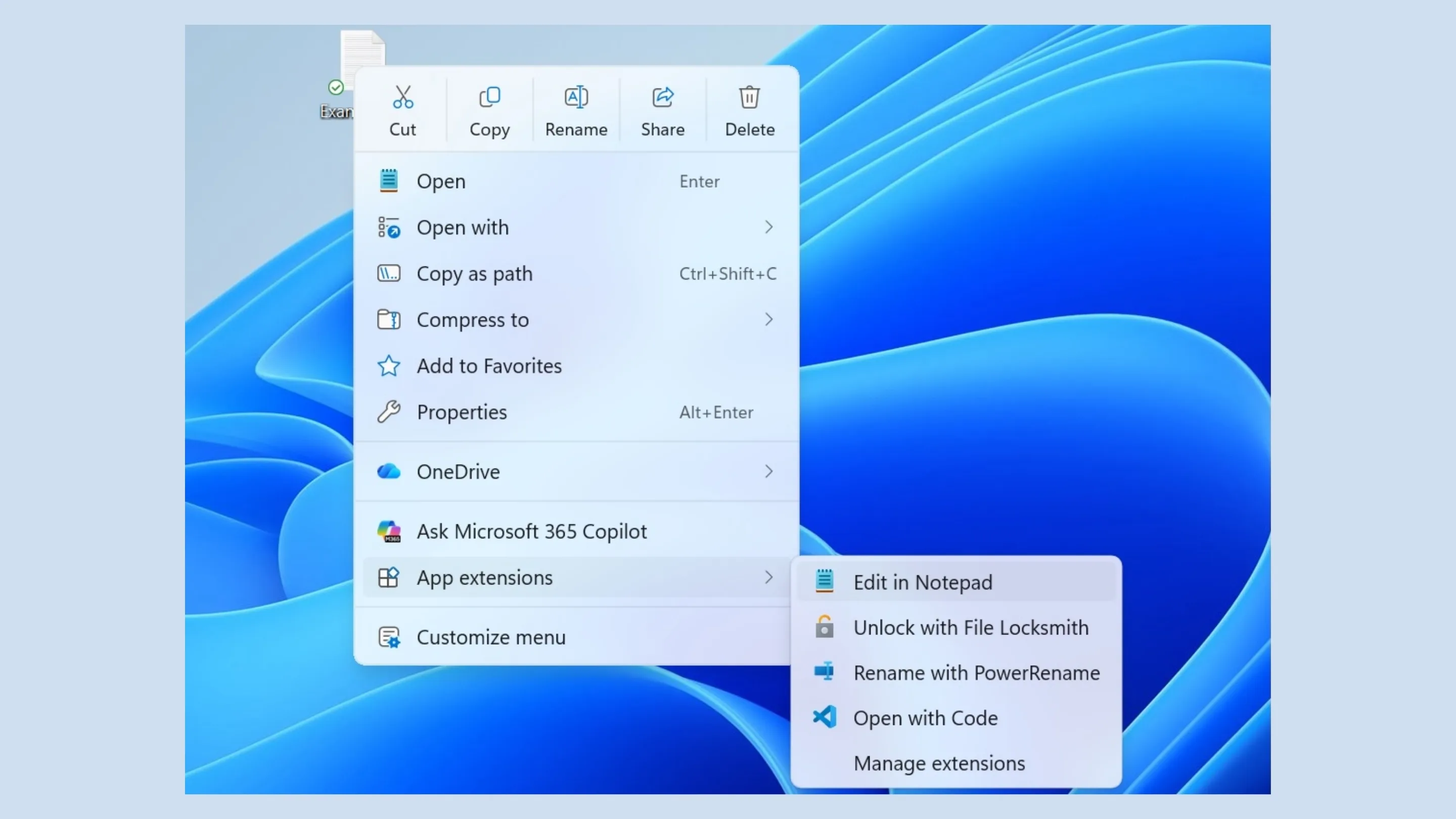Click the File Locksmith padlock icon
This screenshot has width=1456, height=819.
825,626
